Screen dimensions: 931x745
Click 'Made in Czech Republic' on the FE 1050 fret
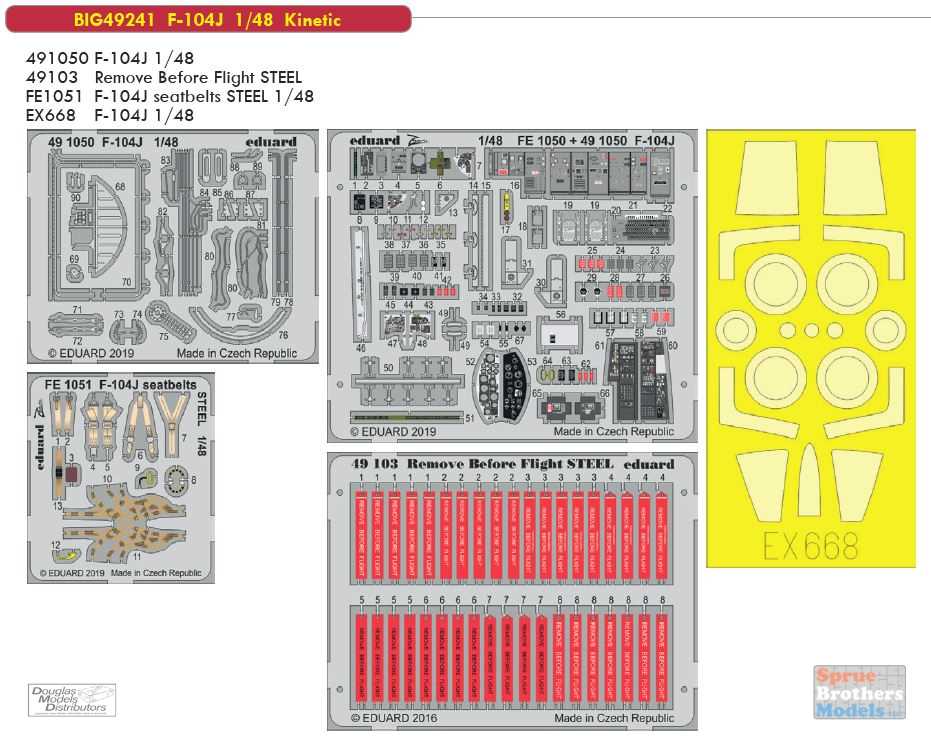pos(614,432)
